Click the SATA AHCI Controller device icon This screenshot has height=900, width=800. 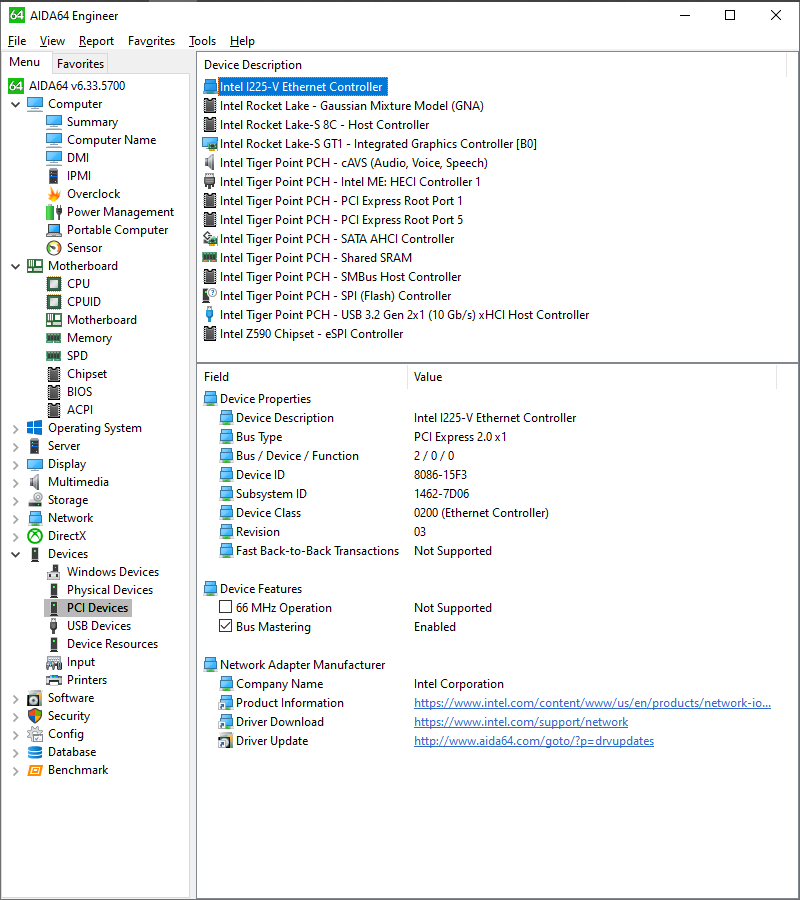(210, 239)
